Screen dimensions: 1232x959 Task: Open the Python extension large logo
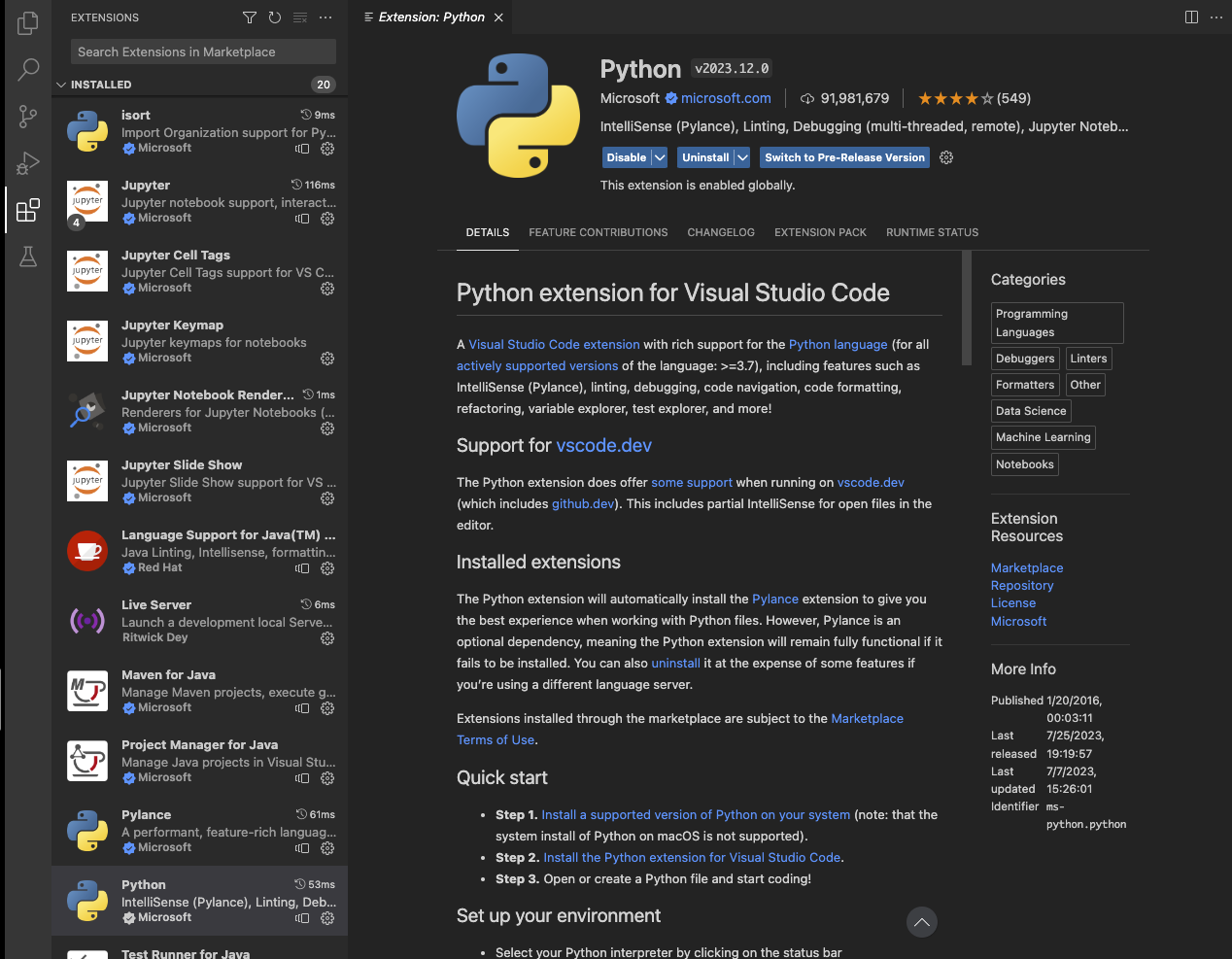[x=519, y=116]
